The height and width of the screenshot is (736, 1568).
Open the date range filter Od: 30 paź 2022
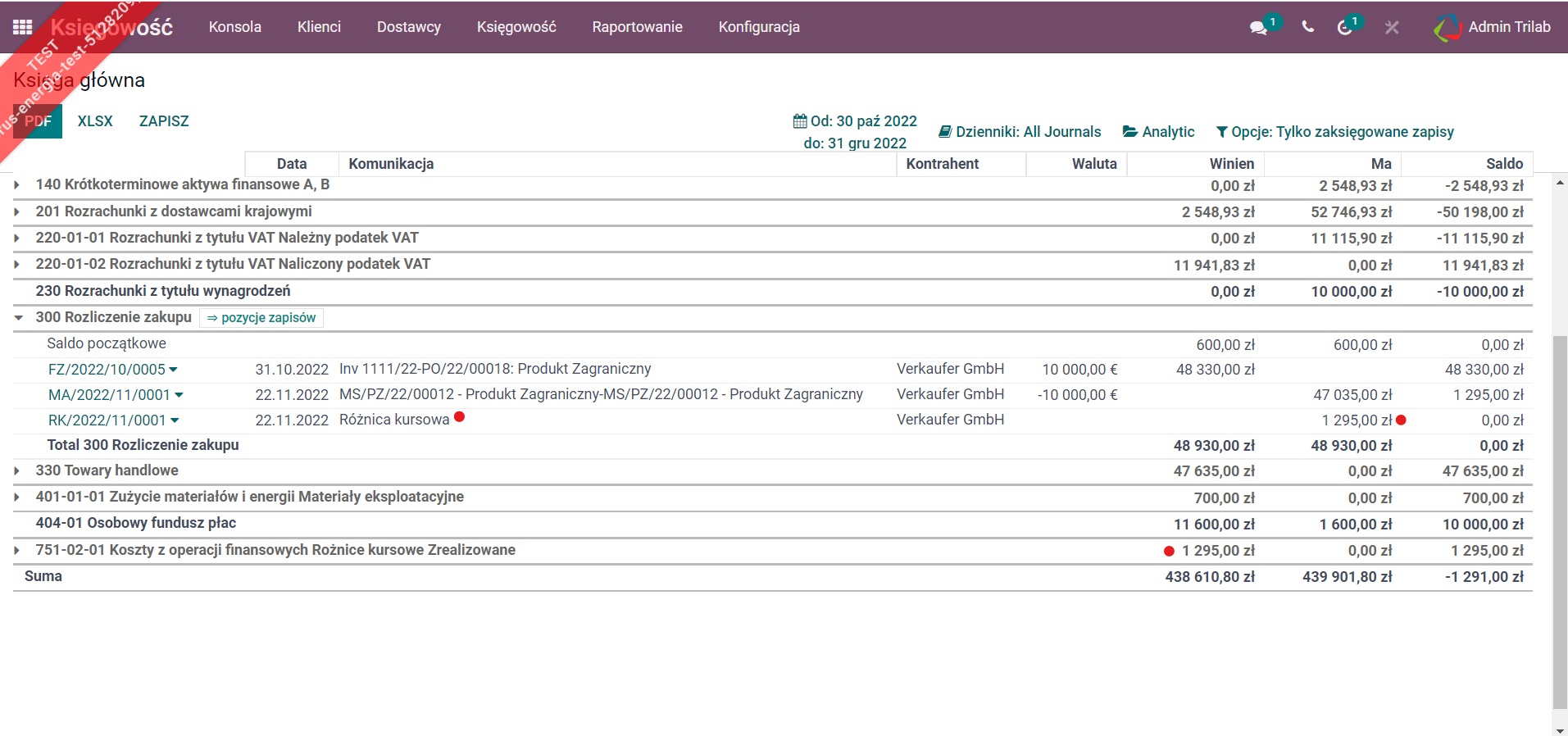click(x=855, y=132)
